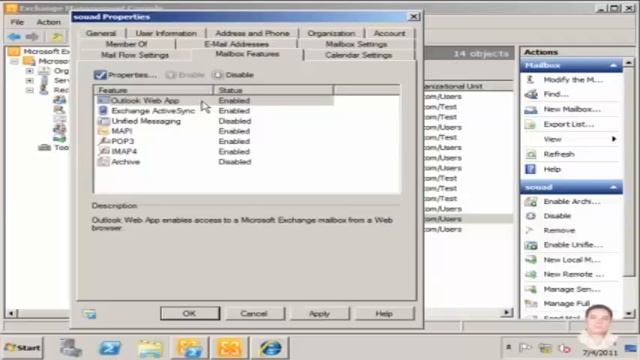Screen dimensions: 640x360
Task: Open PowerShell from the taskbar
Action: pyautogui.click(x=110, y=348)
